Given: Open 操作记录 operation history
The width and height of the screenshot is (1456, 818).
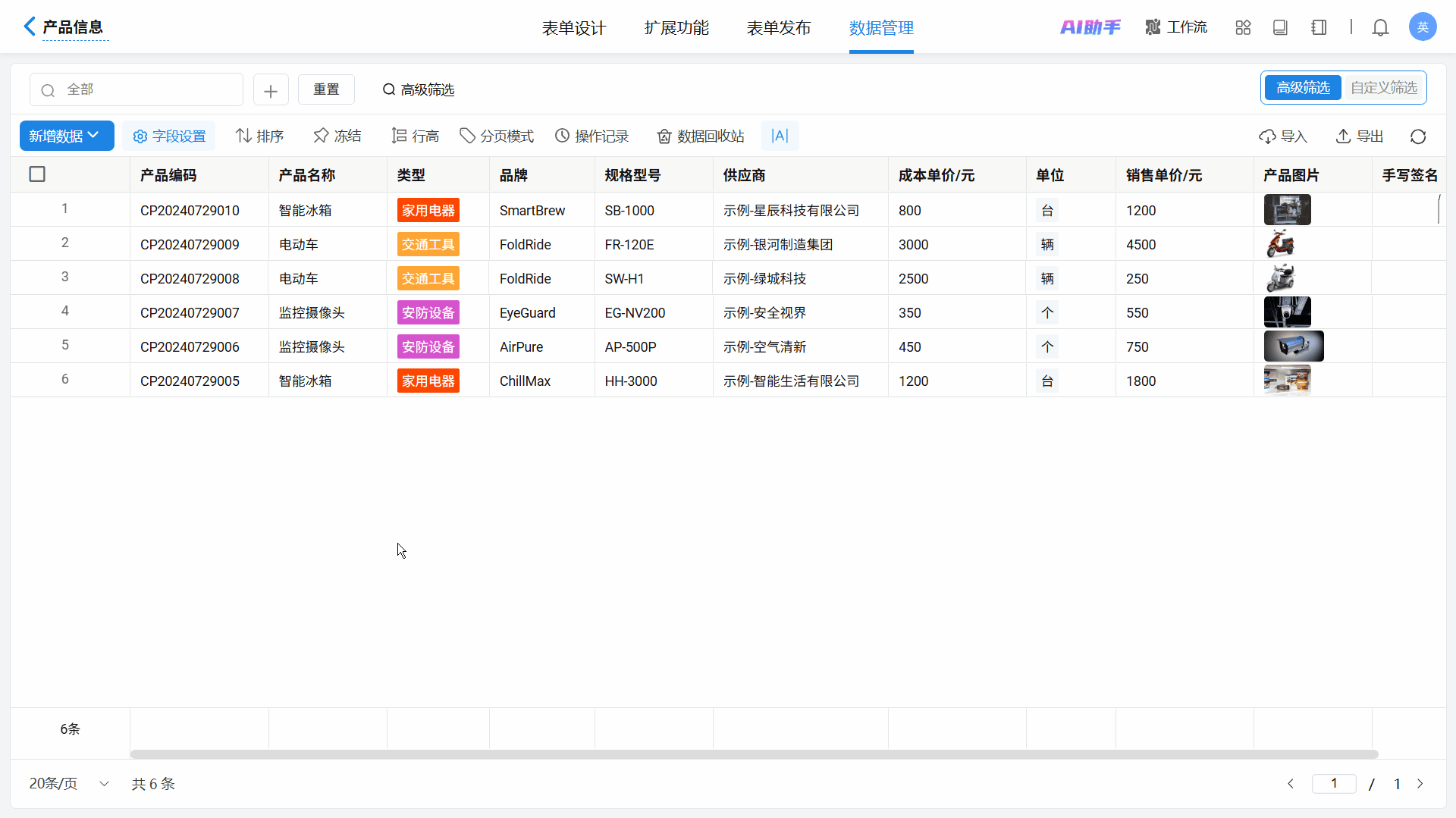Looking at the screenshot, I should coord(592,136).
